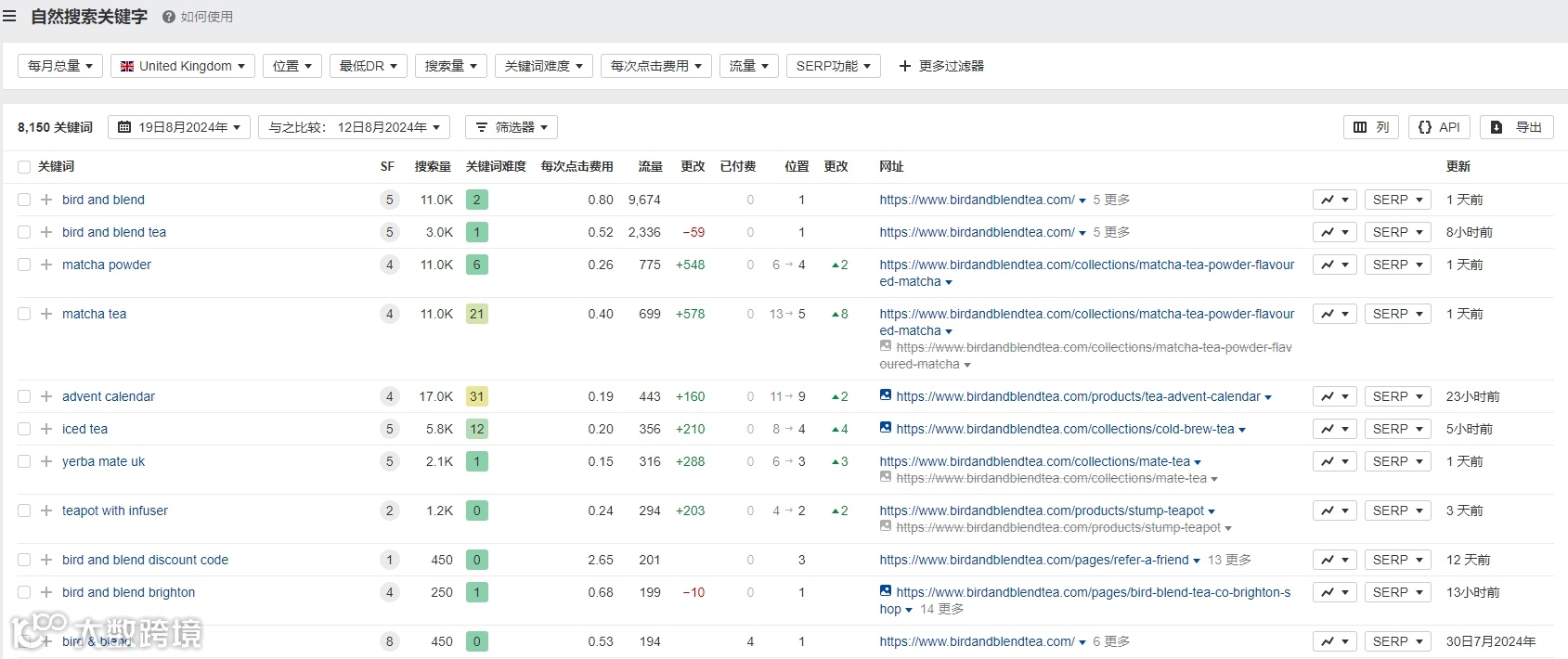Image resolution: width=1568 pixels, height=659 pixels.
Task: Add 'matcha tea' keyword with plus icon
Action: point(46,314)
